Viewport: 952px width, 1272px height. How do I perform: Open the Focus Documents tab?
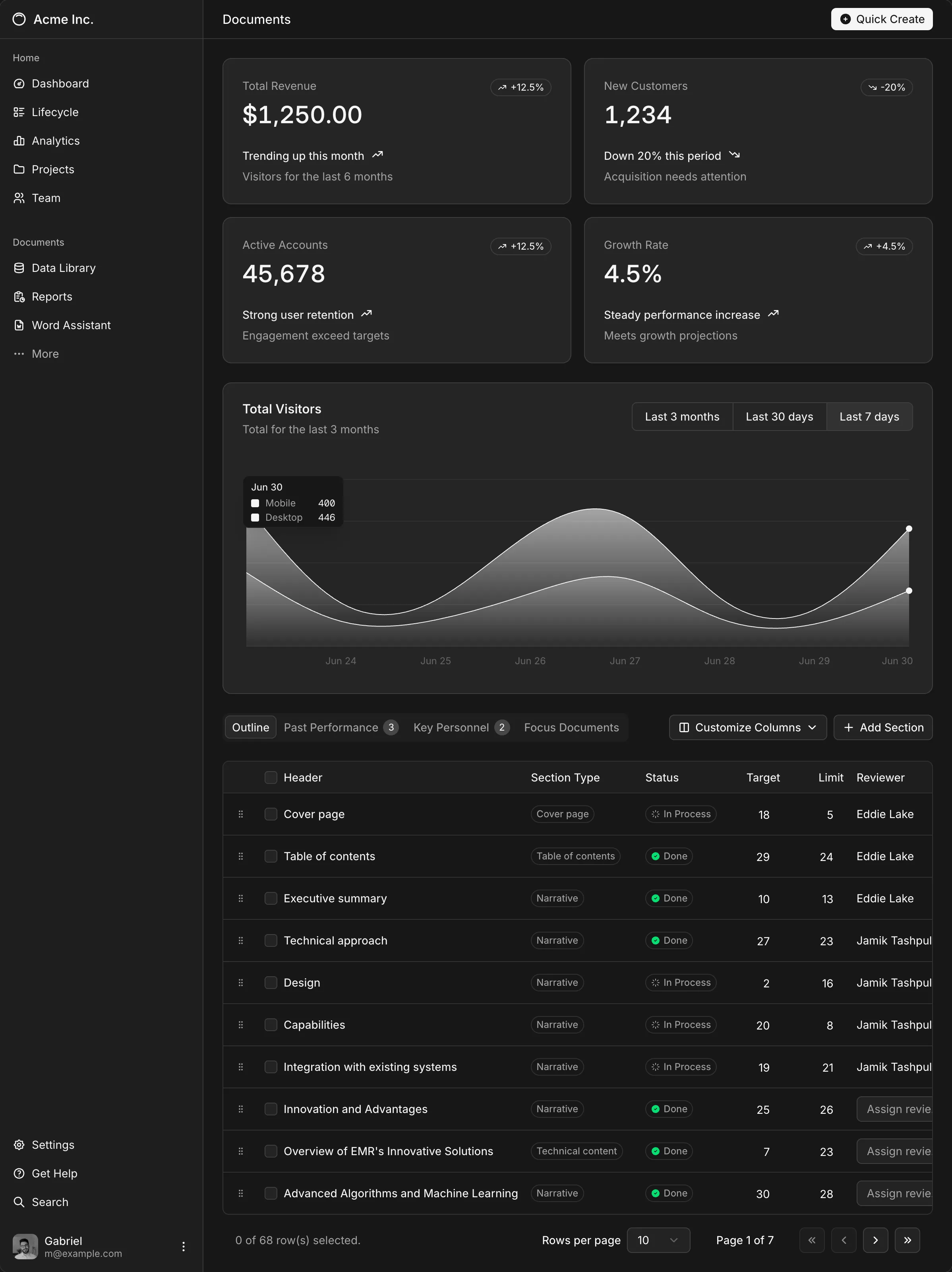coord(571,727)
